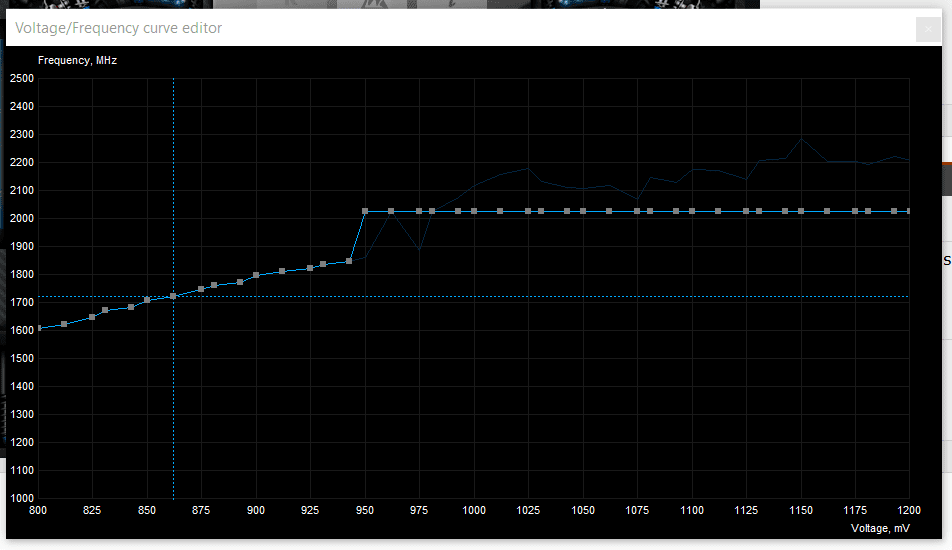The height and width of the screenshot is (550, 952).
Task: Select the curve point at 1075 mV
Action: [x=637, y=211]
